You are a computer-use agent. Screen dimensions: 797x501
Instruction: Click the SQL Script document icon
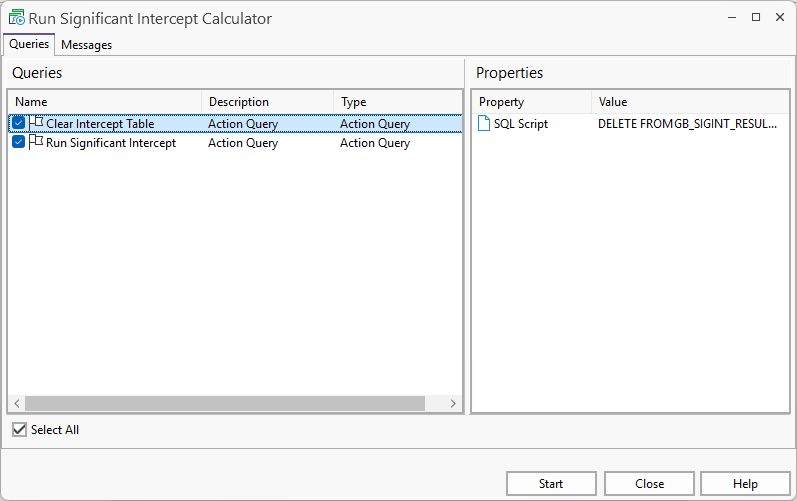tap(484, 124)
